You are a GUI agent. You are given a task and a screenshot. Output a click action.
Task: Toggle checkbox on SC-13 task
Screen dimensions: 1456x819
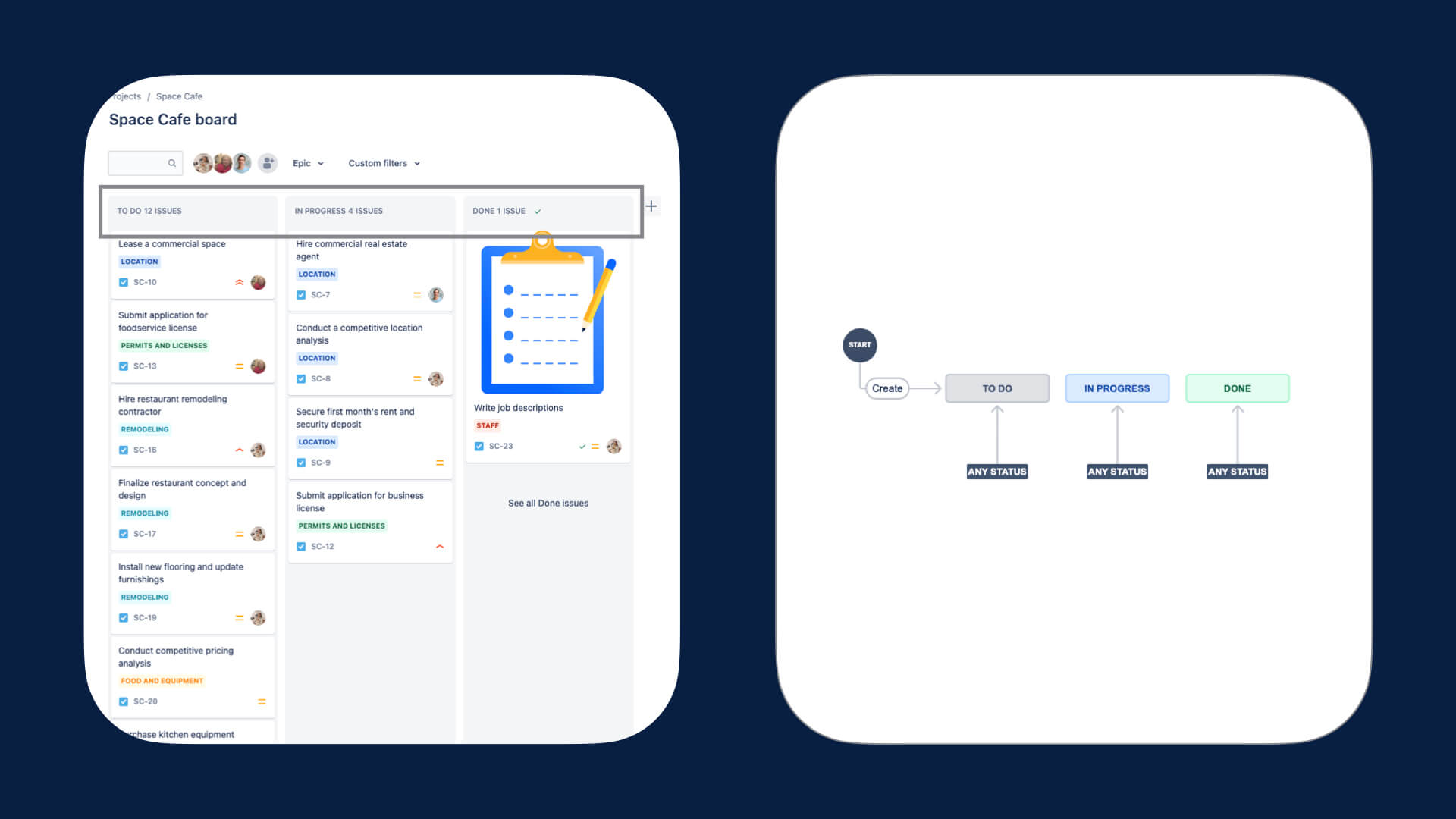pyautogui.click(x=123, y=366)
